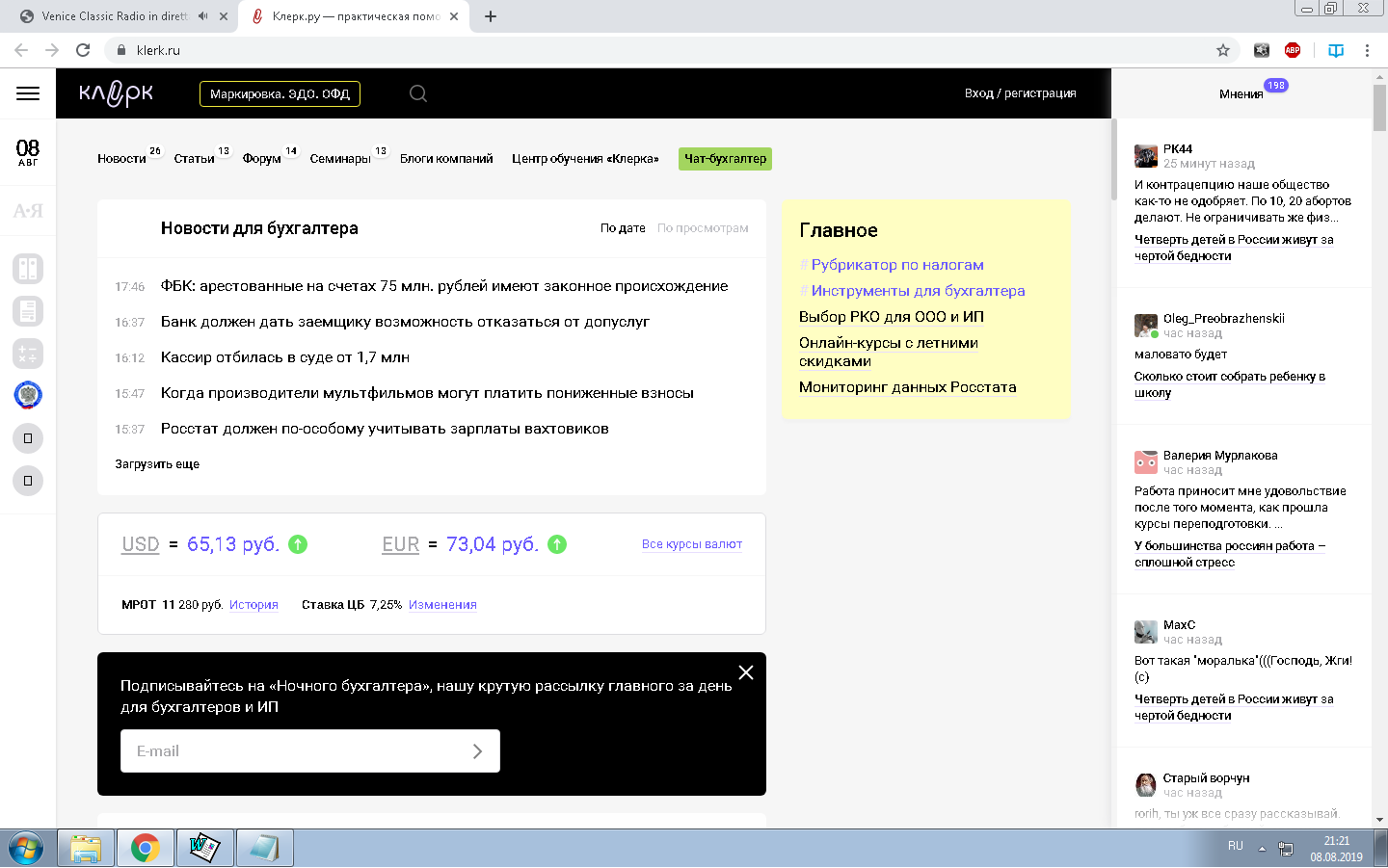Open the WordPad-like document icon in taskbar

204,849
